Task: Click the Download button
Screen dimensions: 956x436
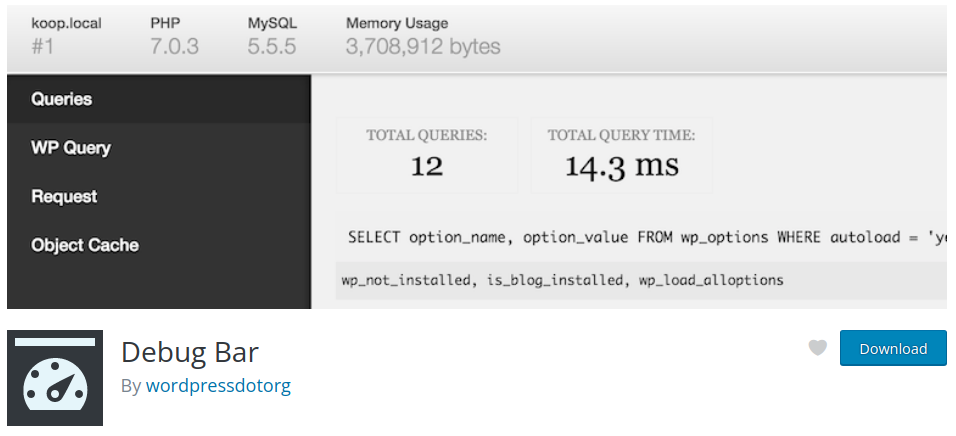Action: 893,348
